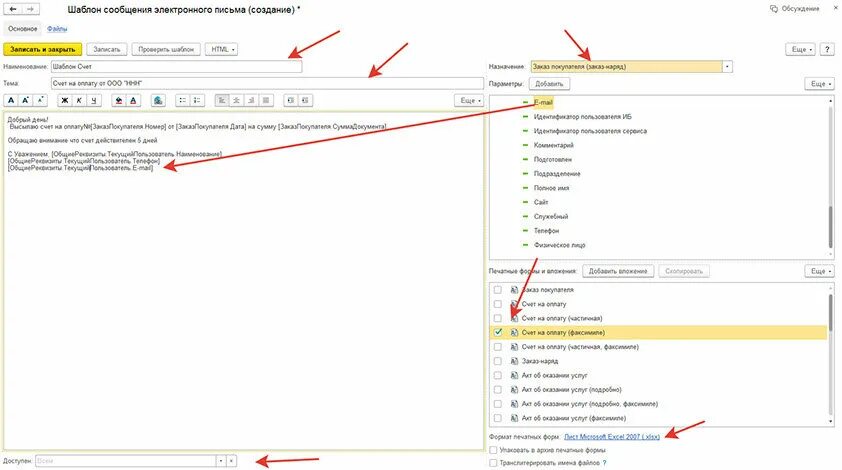Create a bulleted list
842x470 pixels.
[x=183, y=100]
